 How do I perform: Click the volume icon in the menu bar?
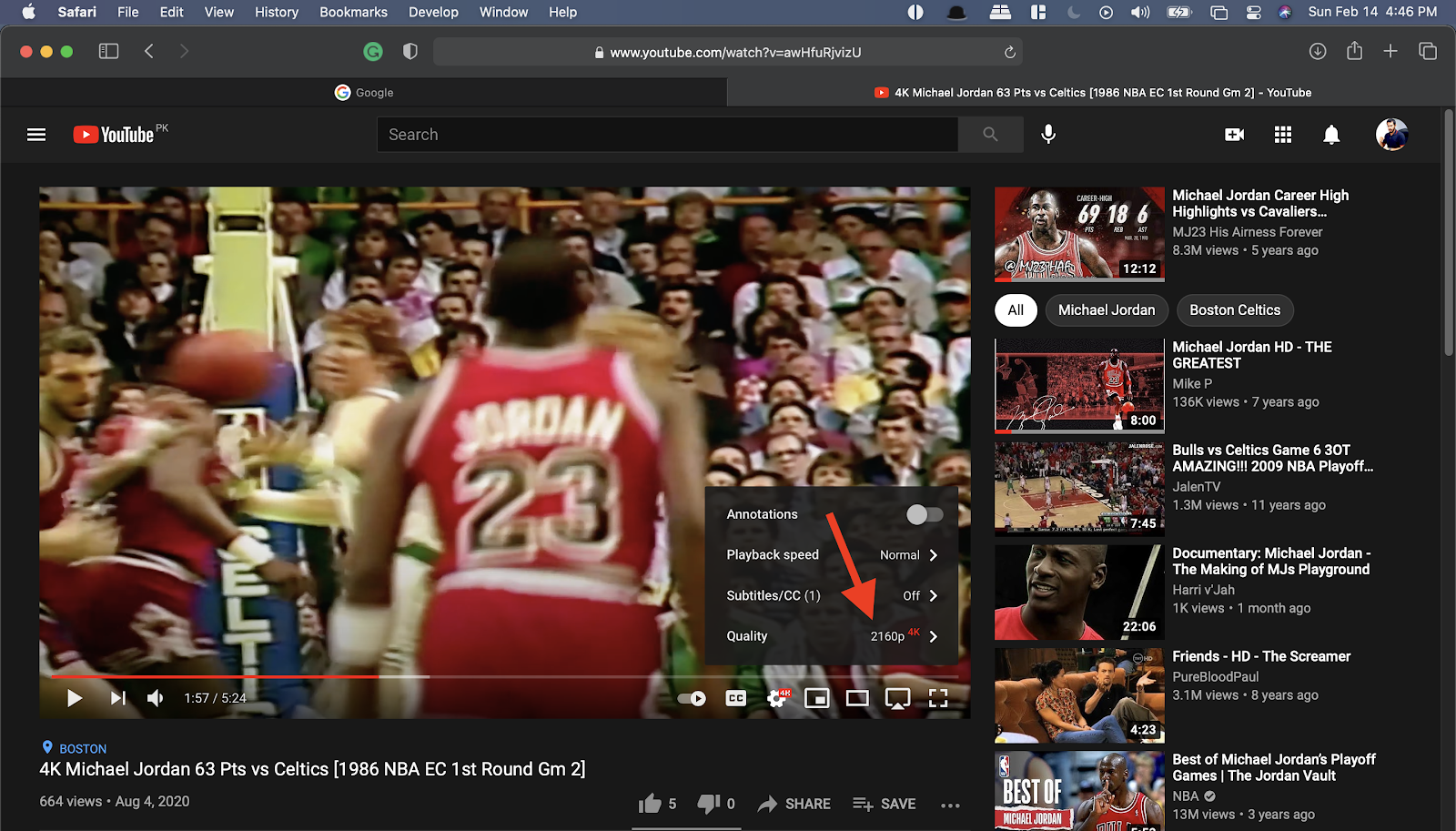tap(1140, 12)
